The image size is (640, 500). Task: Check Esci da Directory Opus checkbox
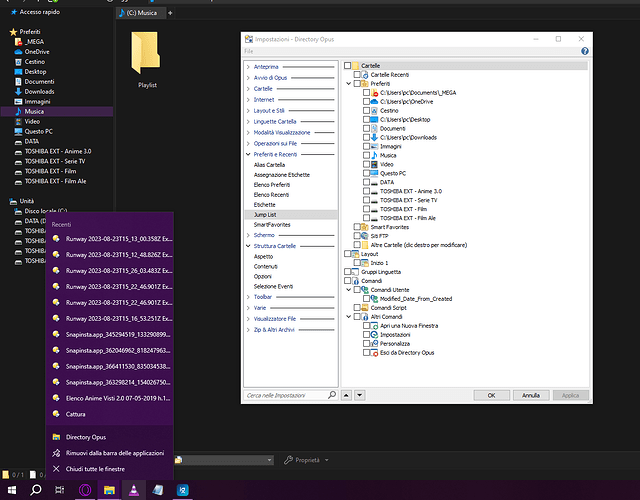coord(367,352)
